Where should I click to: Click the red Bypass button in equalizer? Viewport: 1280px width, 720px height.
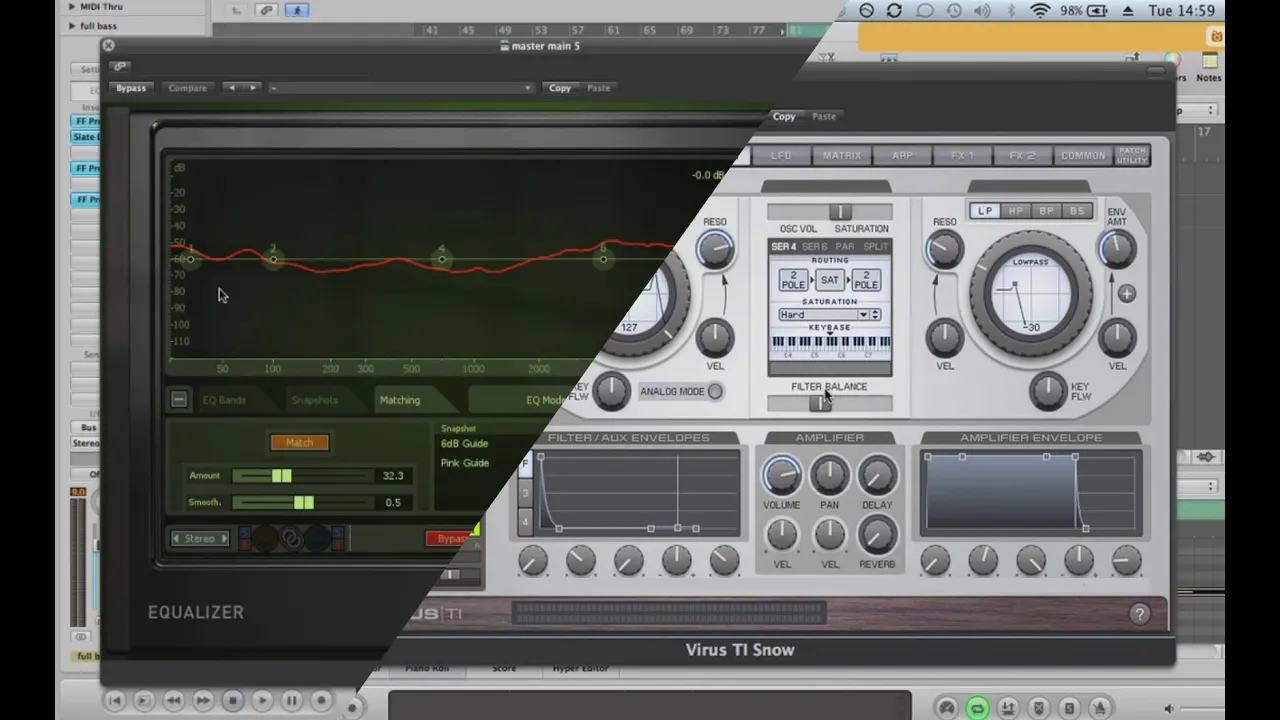[450, 538]
